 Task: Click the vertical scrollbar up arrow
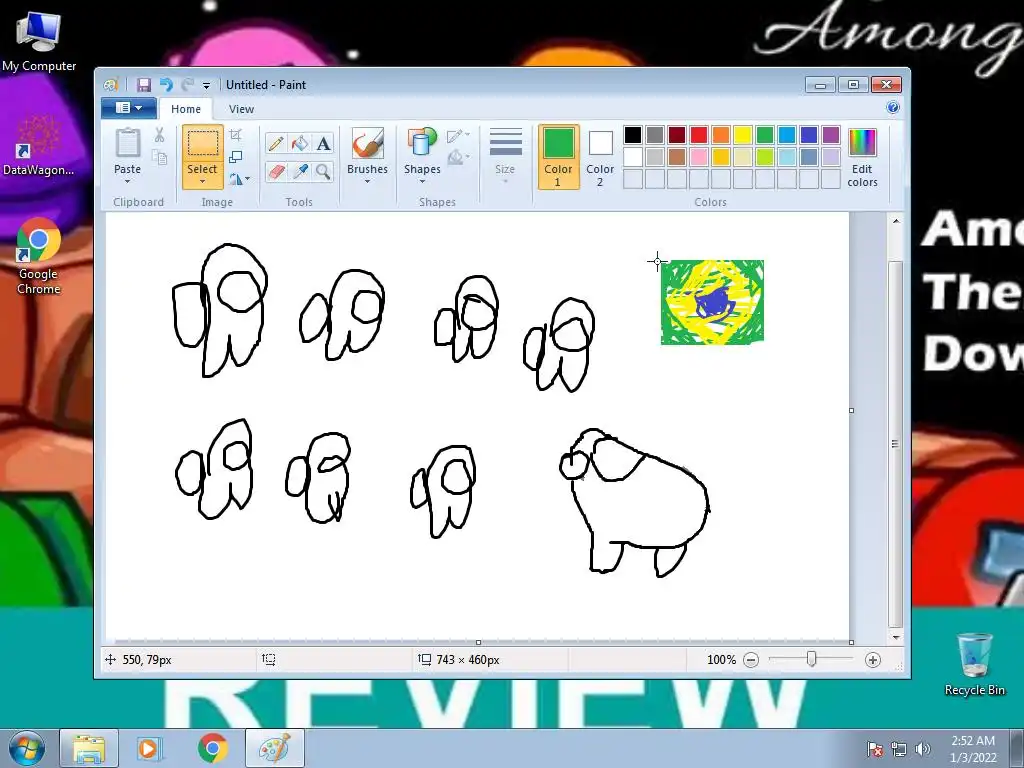896,221
